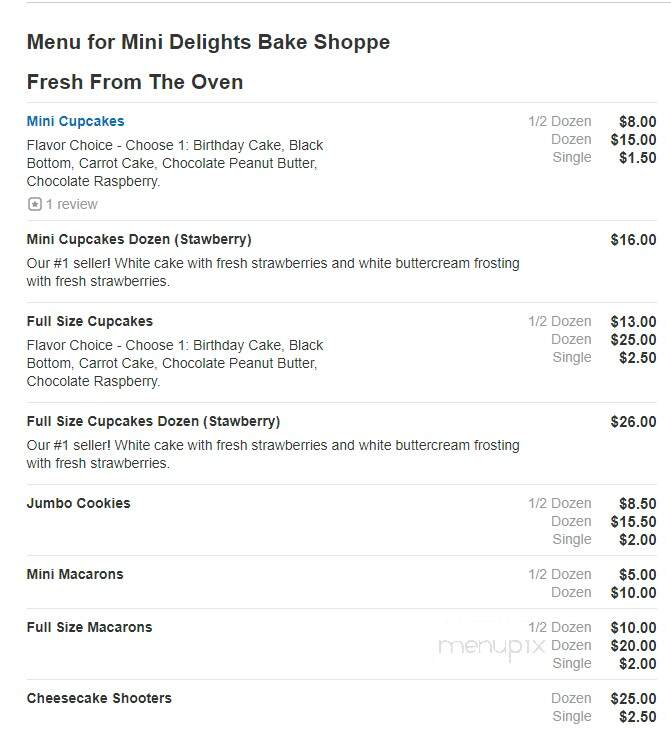Click the Mini Macarons item name
Viewport: 671px width, 729px height.
tap(75, 574)
